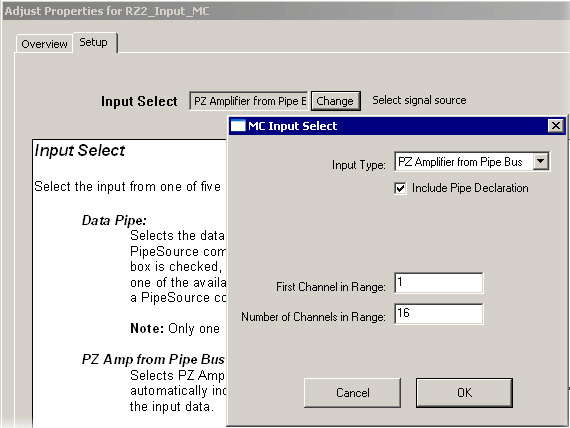Click the Input Select help heading

pos(80,151)
